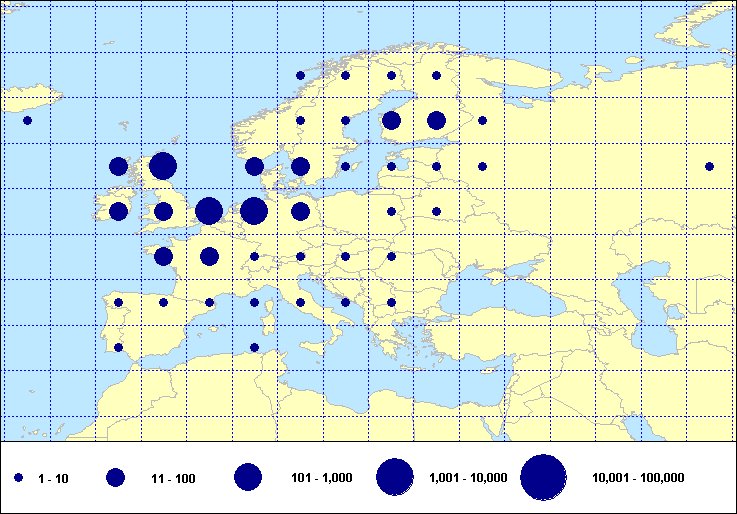The width and height of the screenshot is (737, 514).
Task: Click the "1 - 10" legend label text
Action: pyautogui.click(x=54, y=479)
